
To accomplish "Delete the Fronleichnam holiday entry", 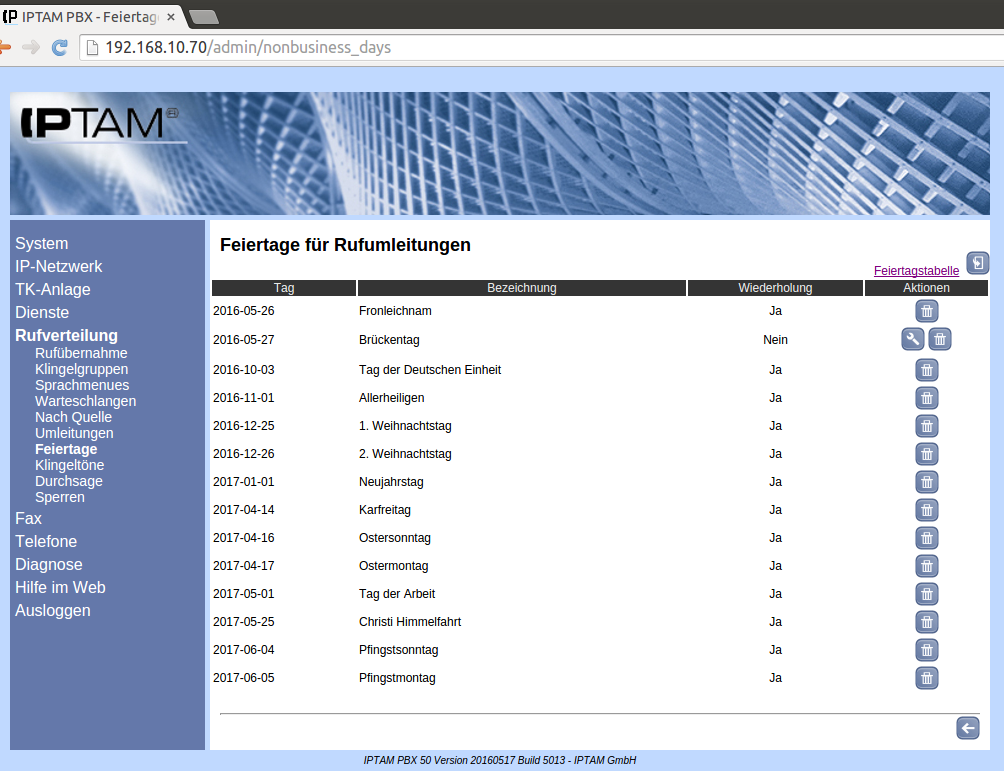I will click(x=927, y=312).
